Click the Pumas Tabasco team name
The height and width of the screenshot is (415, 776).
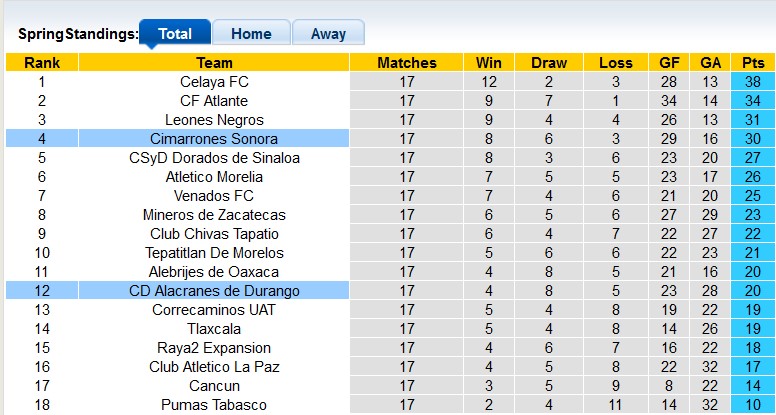pyautogui.click(x=214, y=405)
